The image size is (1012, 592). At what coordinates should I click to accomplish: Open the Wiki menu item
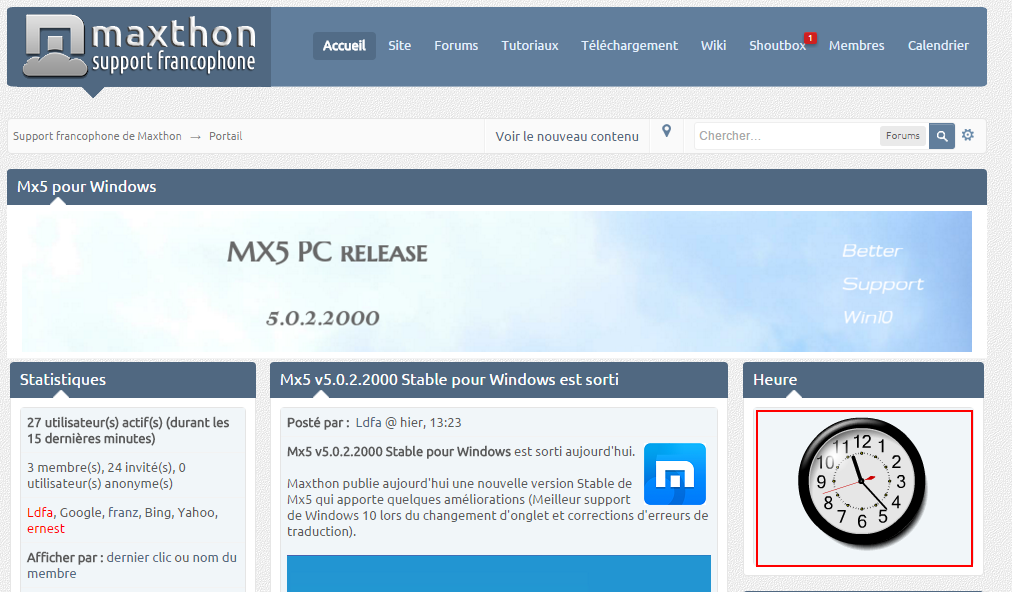pyautogui.click(x=713, y=46)
